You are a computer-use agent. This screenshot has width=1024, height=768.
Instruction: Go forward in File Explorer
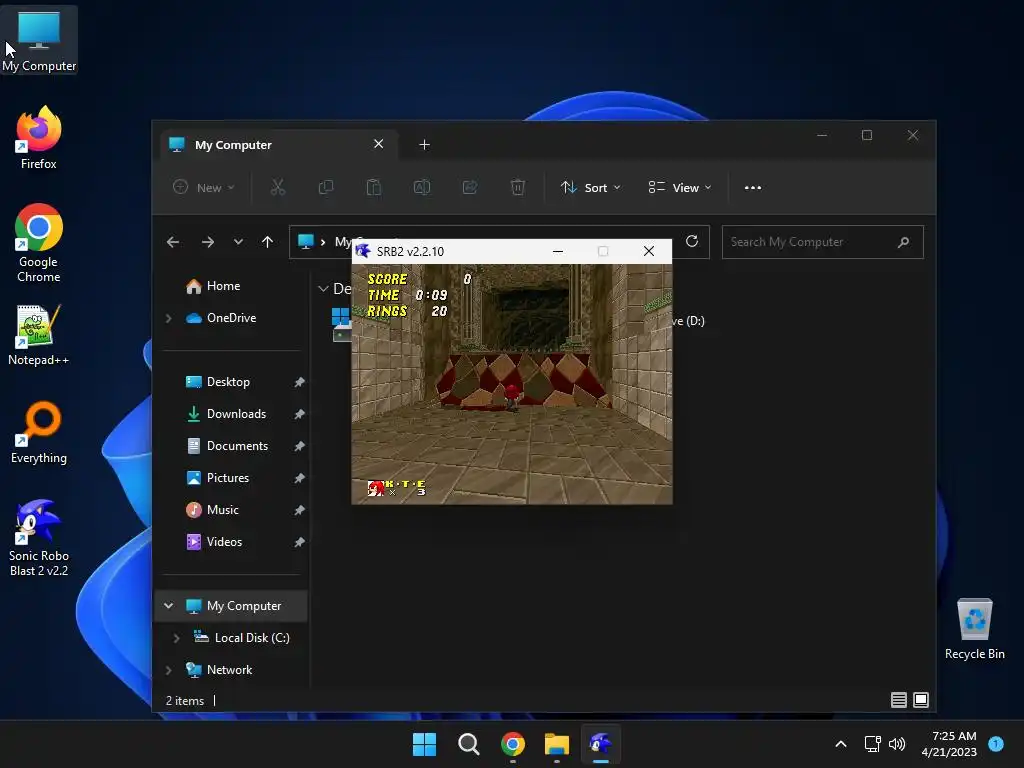pos(208,242)
